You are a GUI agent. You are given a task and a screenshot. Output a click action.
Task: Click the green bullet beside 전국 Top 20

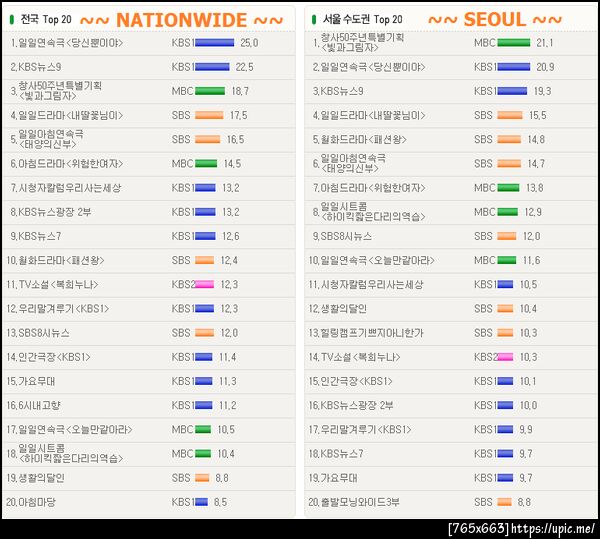tap(11, 19)
